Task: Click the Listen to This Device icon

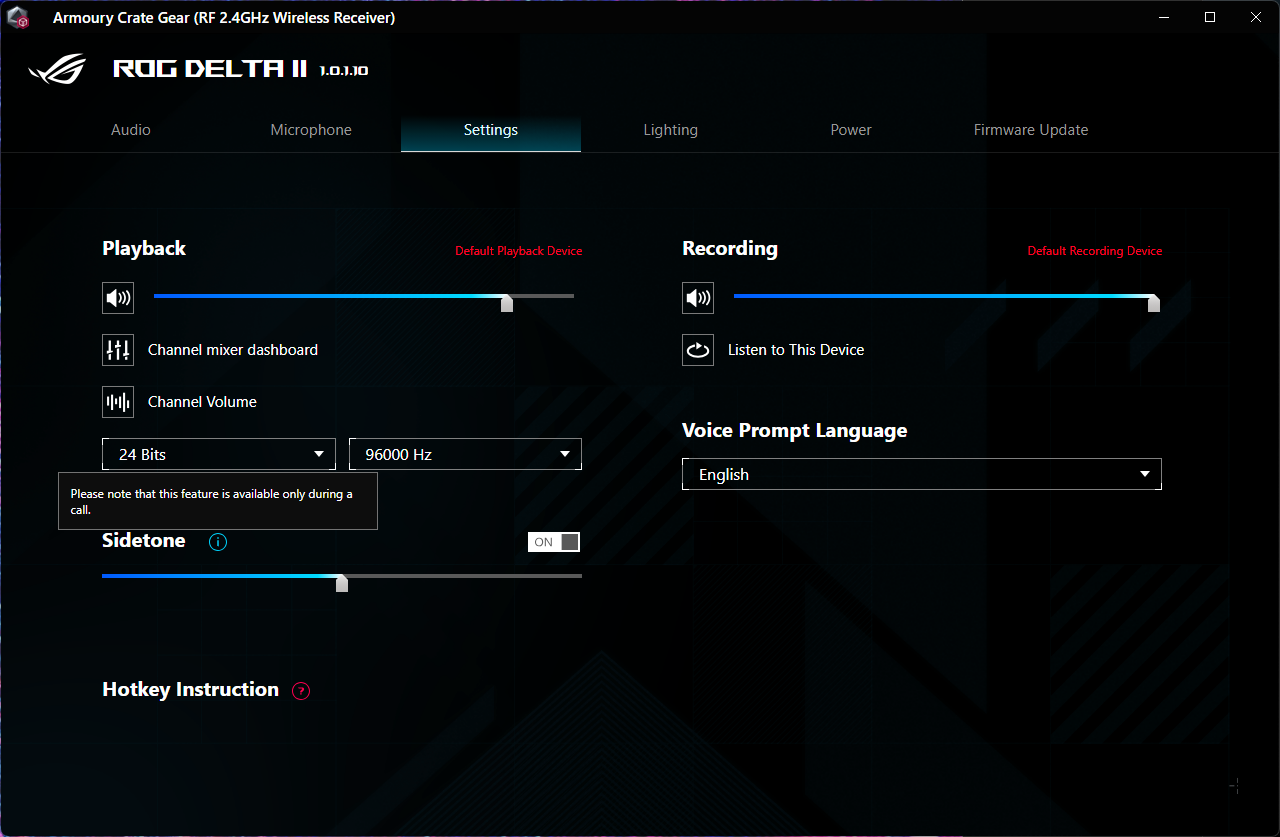Action: point(698,350)
